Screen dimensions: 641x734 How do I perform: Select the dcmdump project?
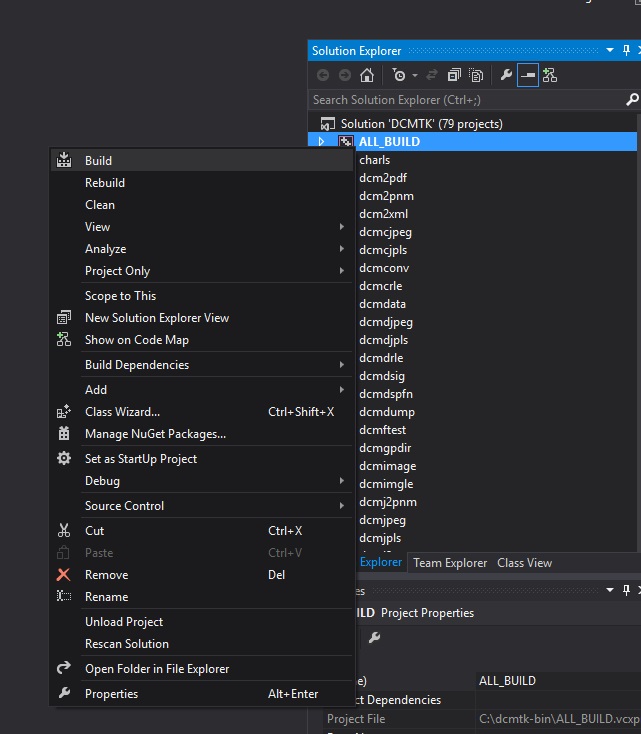coord(387,412)
